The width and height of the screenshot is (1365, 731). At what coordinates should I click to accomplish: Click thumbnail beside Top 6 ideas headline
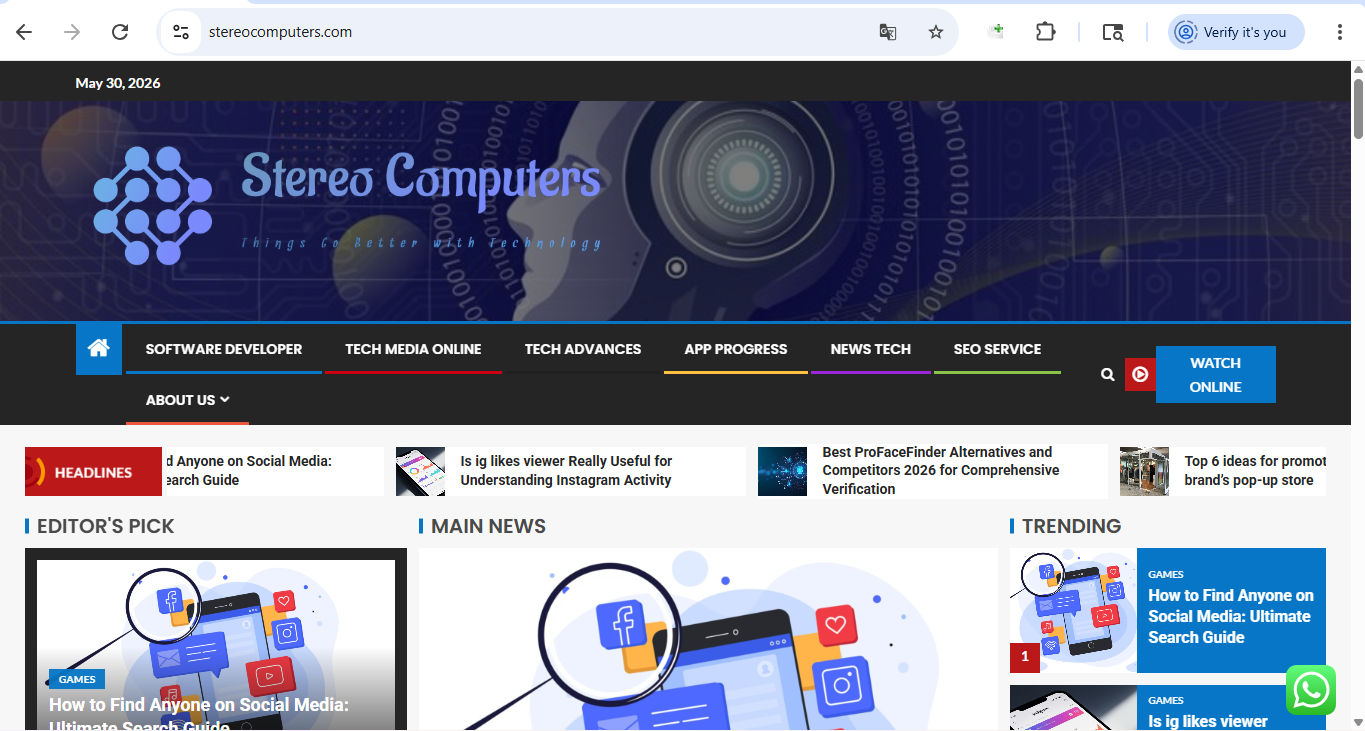pos(1144,471)
